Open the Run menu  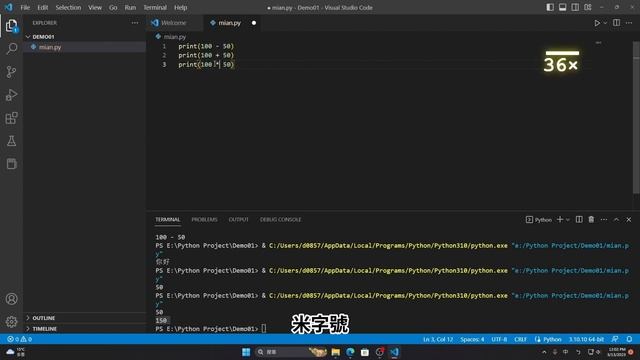pyautogui.click(x=130, y=7)
